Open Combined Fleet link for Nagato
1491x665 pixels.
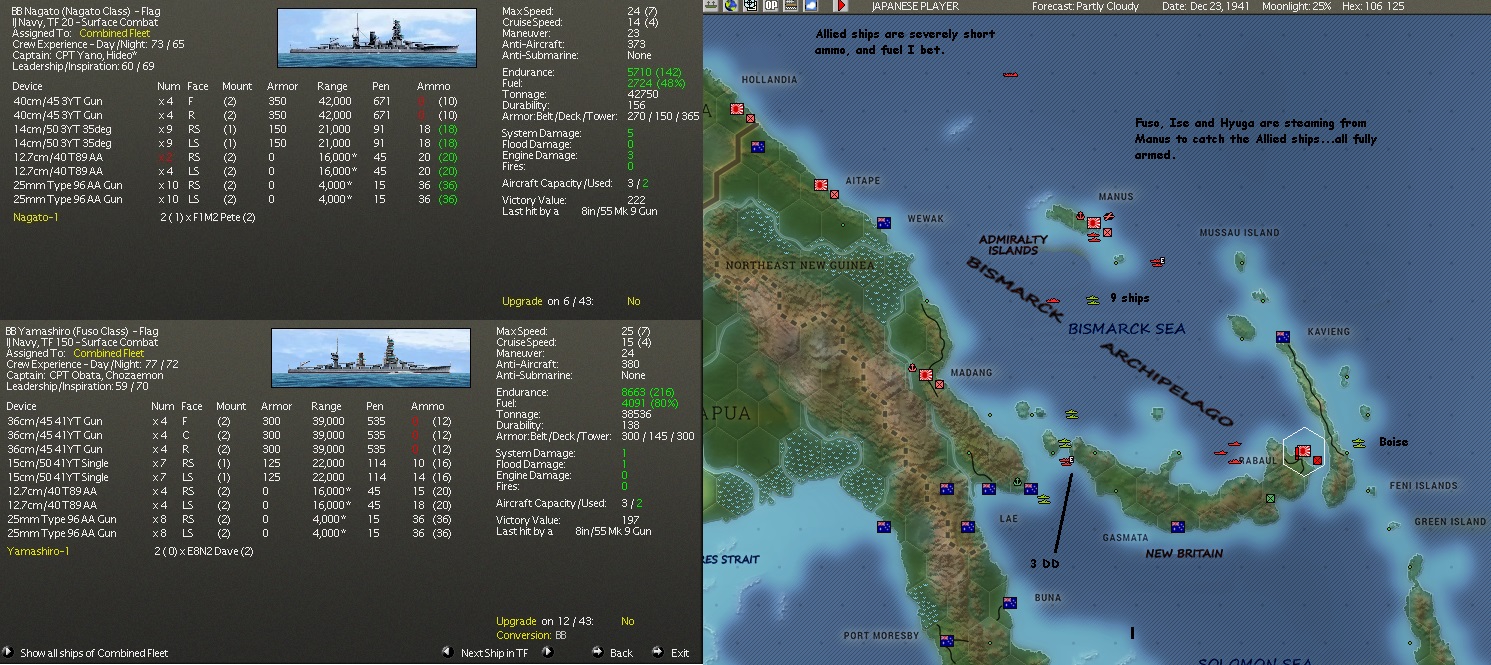115,33
